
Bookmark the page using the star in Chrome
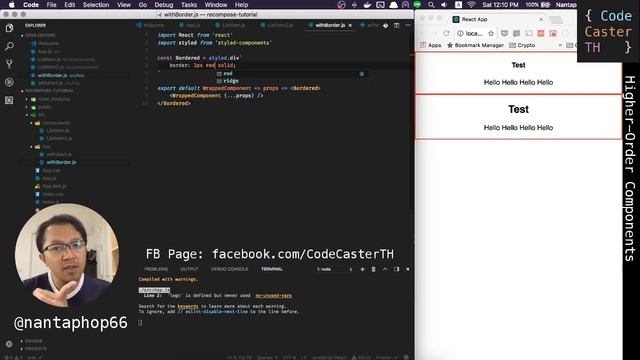coord(491,33)
